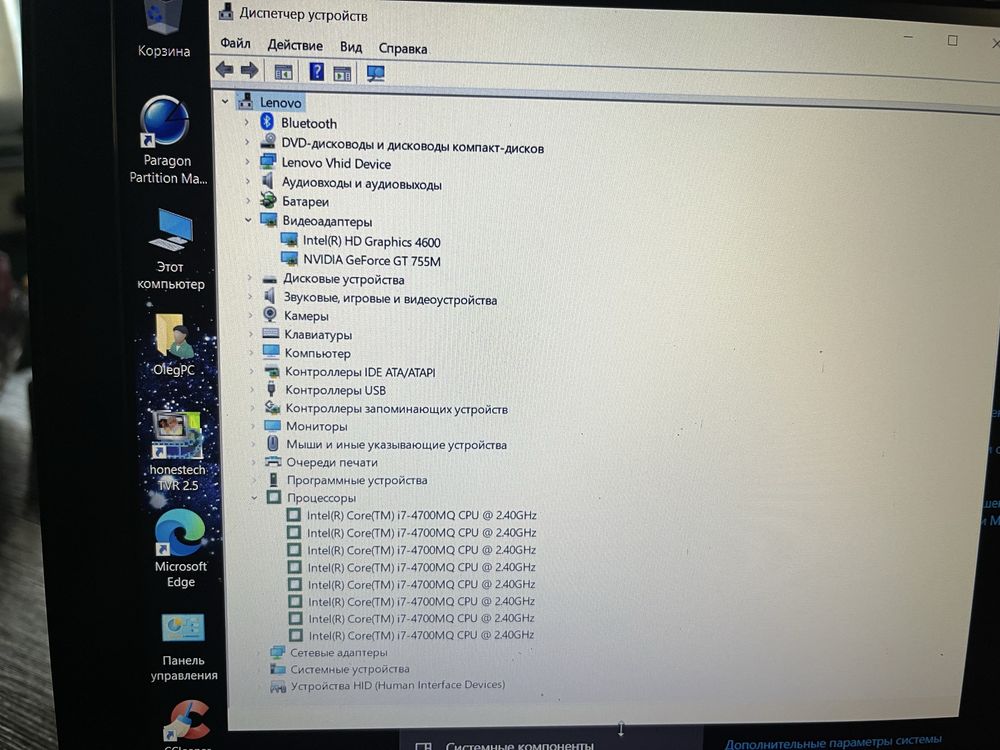
Task: Select the Камеры webcam icon
Action: coord(270,314)
